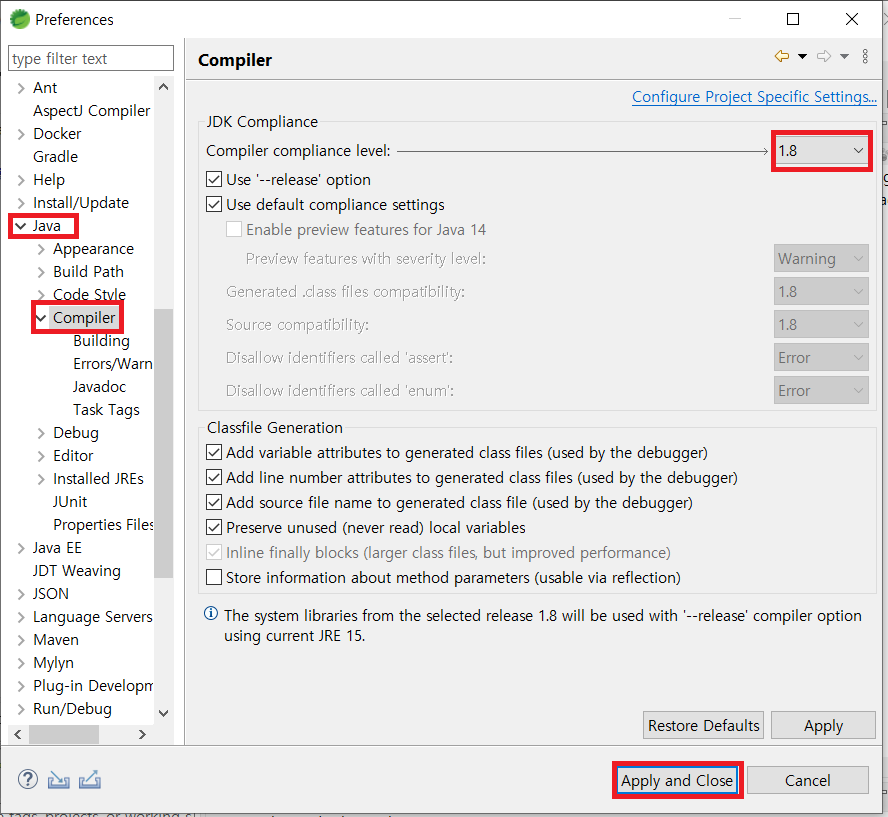Click the type filter text field
888x817 pixels.
point(91,58)
